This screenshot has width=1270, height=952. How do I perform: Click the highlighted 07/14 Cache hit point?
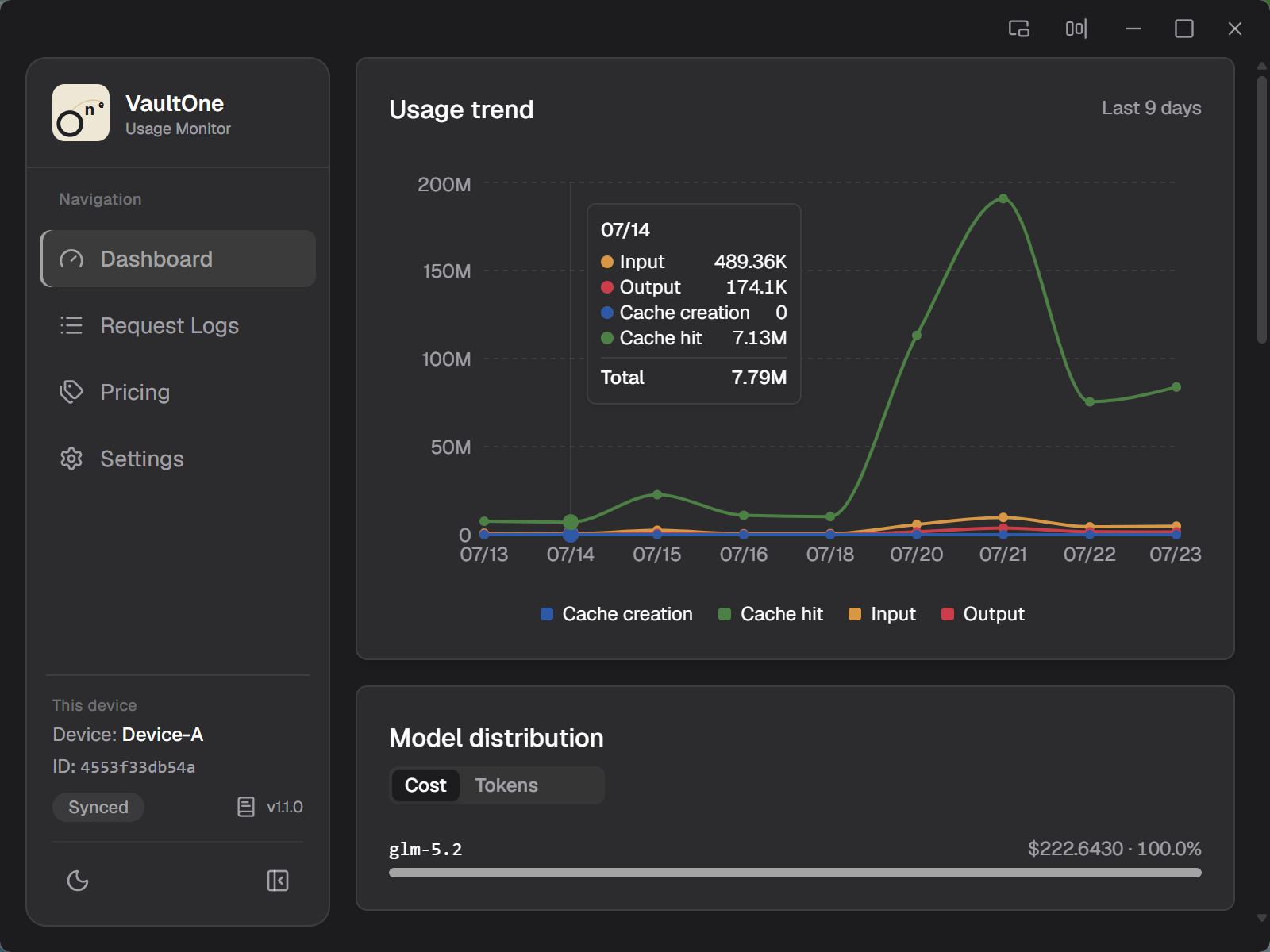click(x=571, y=522)
